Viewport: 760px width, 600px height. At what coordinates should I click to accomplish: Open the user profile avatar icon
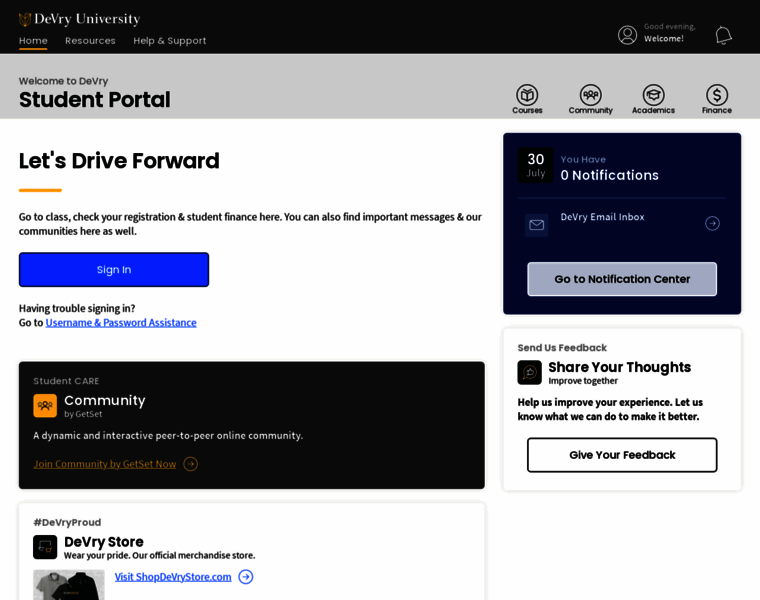(627, 35)
